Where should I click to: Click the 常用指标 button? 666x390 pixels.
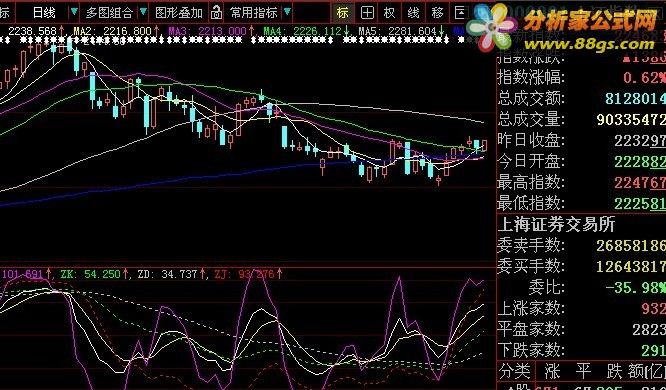254,13
